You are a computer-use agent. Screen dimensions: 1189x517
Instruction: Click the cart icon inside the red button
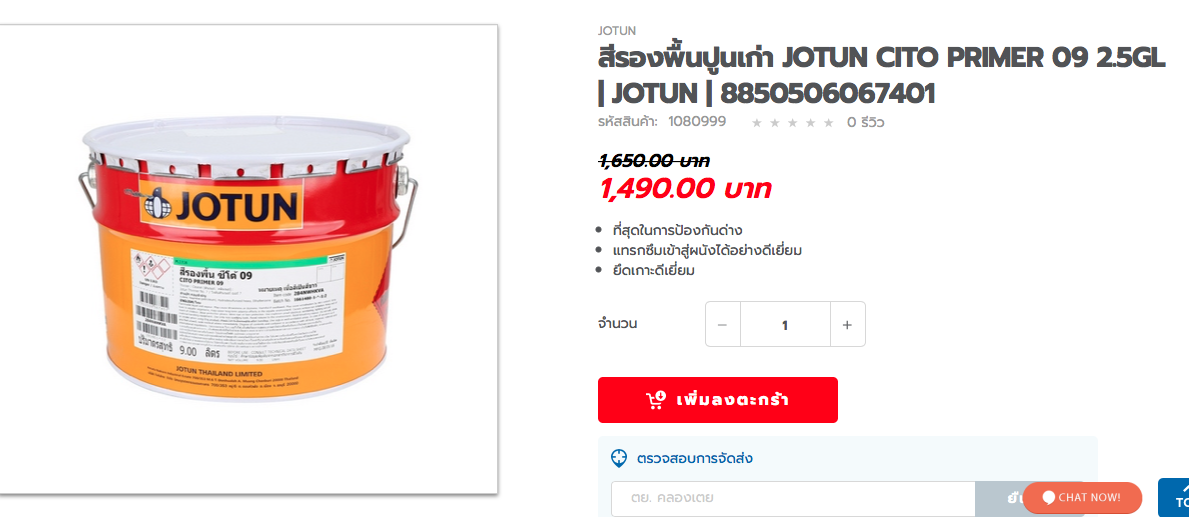[656, 400]
